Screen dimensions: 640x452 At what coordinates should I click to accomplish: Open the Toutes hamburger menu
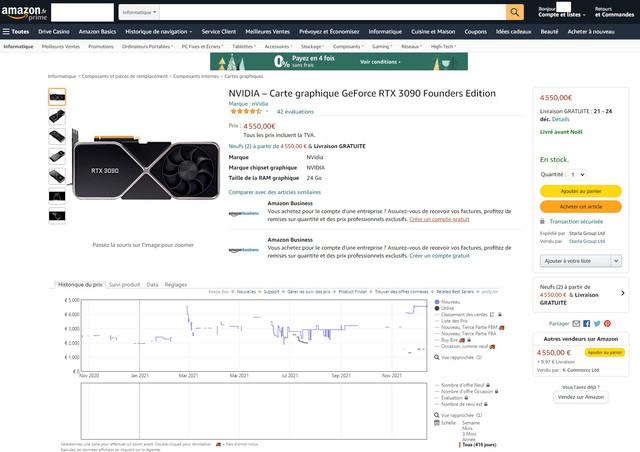click(16, 31)
